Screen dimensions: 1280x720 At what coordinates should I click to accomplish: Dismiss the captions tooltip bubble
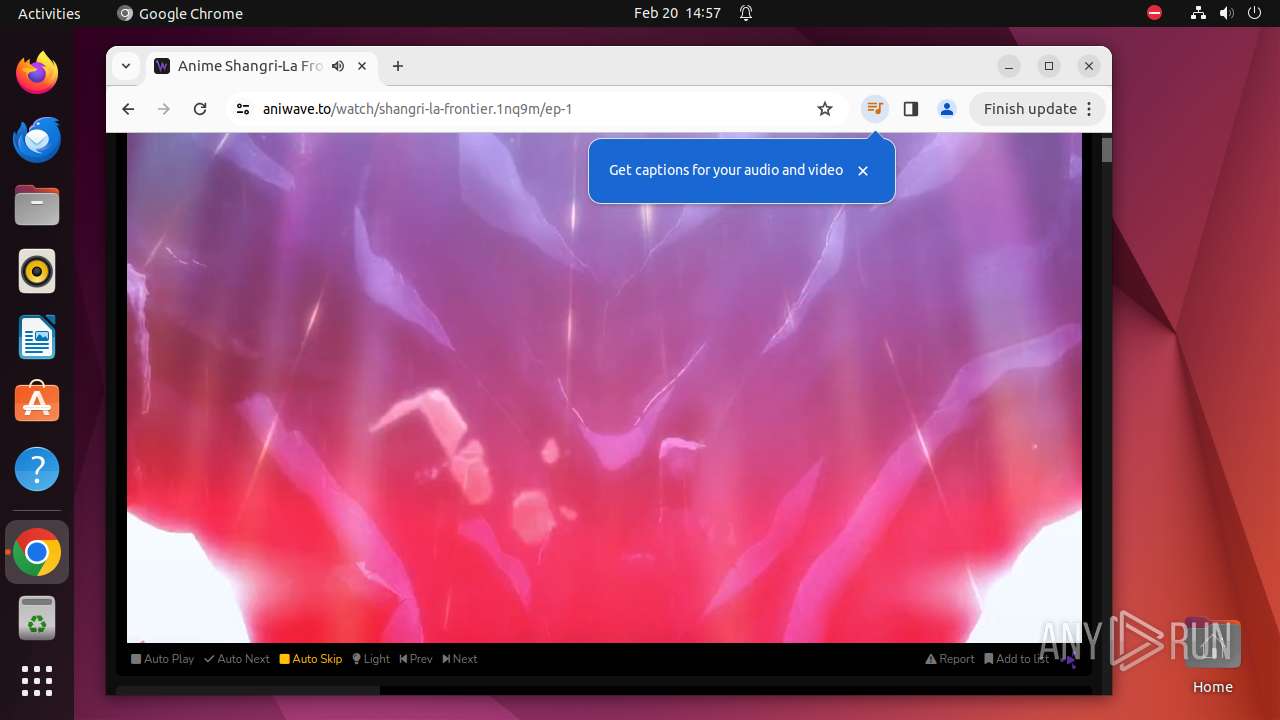[x=863, y=171]
